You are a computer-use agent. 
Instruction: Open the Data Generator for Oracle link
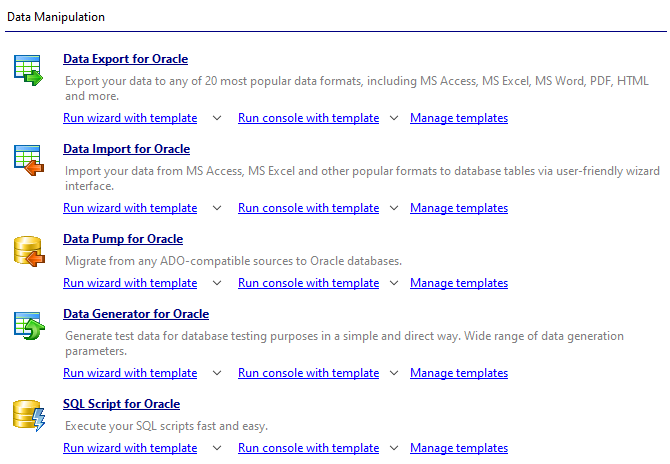(136, 314)
